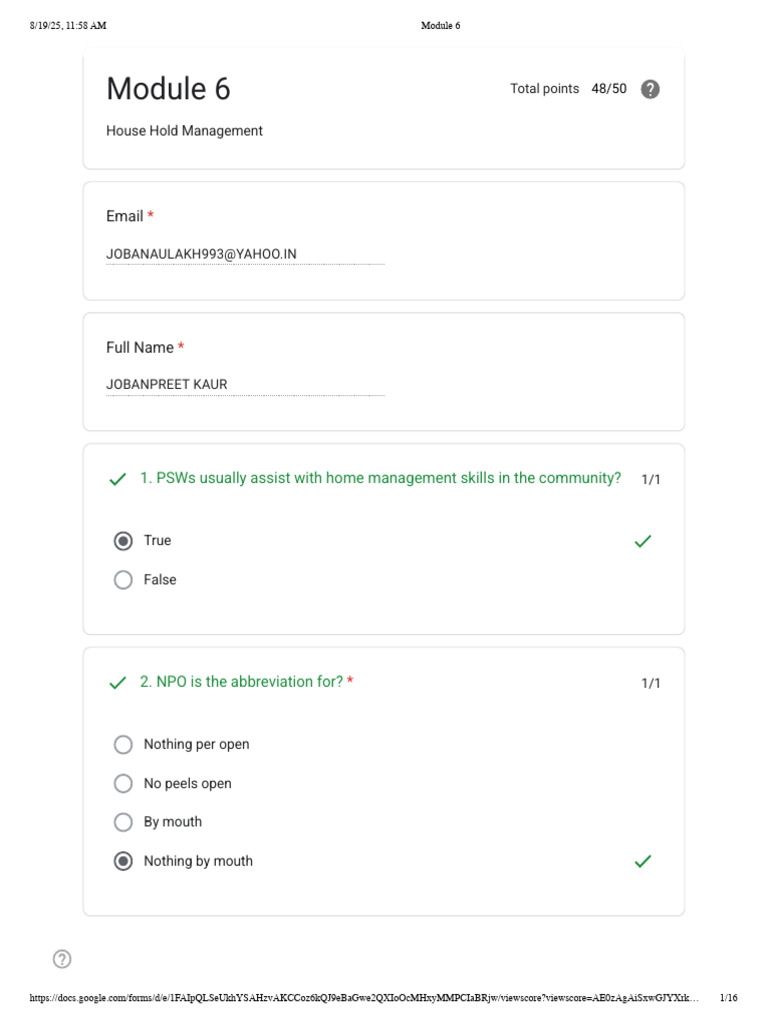Choose the No peels open option

click(x=123, y=783)
